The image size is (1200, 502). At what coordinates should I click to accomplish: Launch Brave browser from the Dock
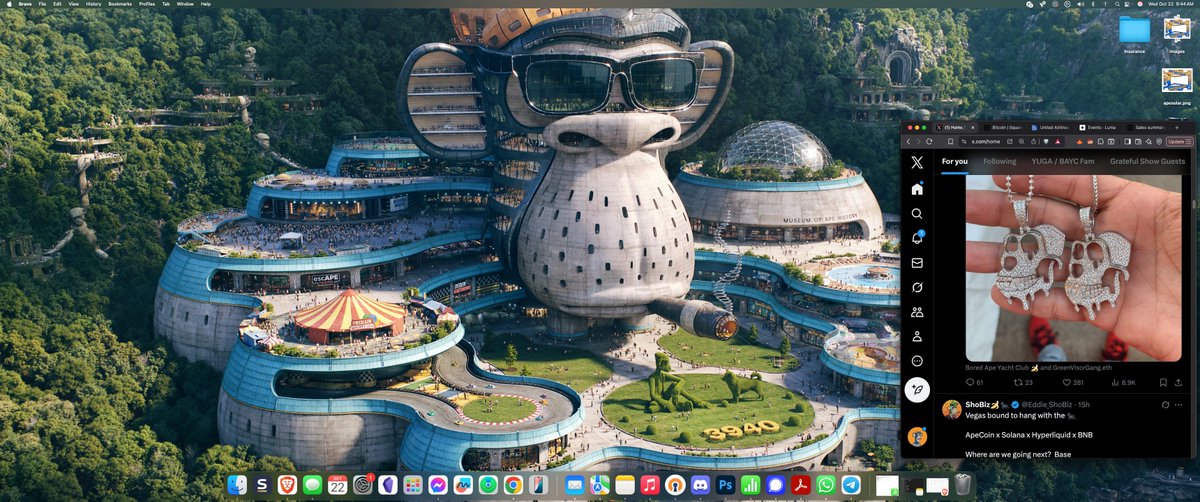coord(287,484)
